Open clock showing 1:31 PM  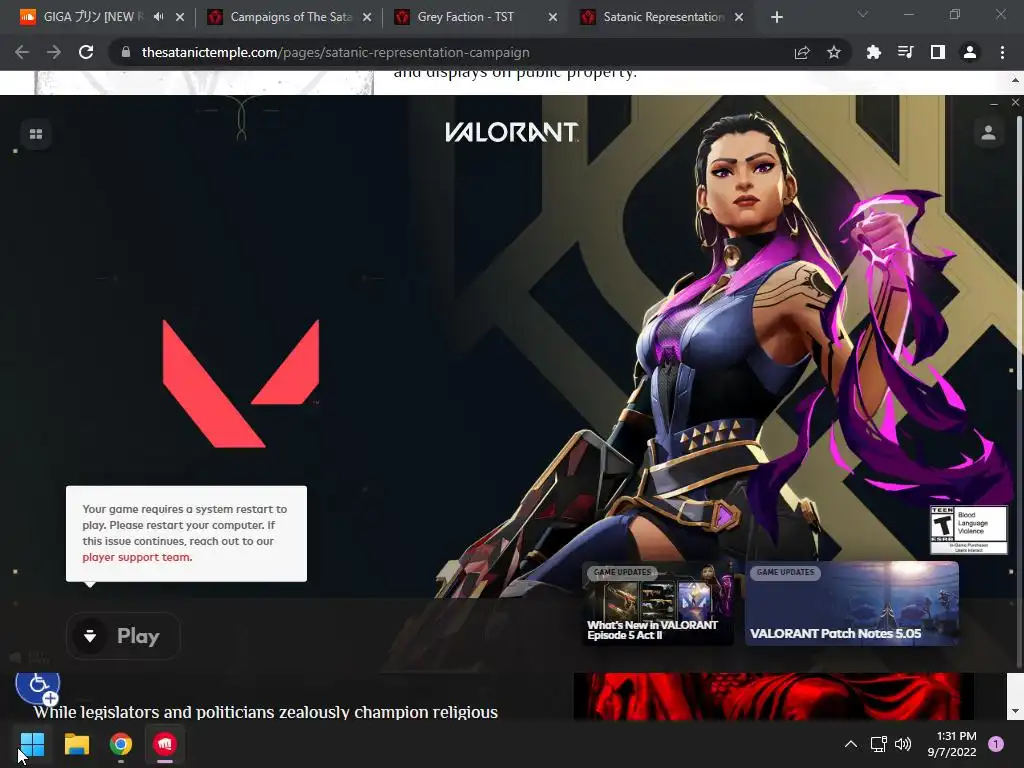coord(952,744)
